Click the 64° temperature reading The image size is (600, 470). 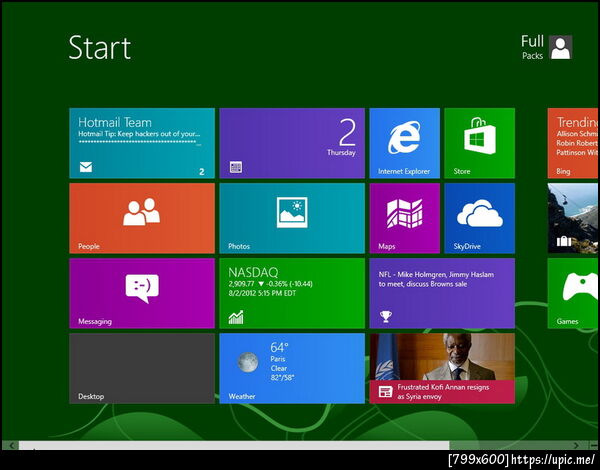(x=279, y=348)
